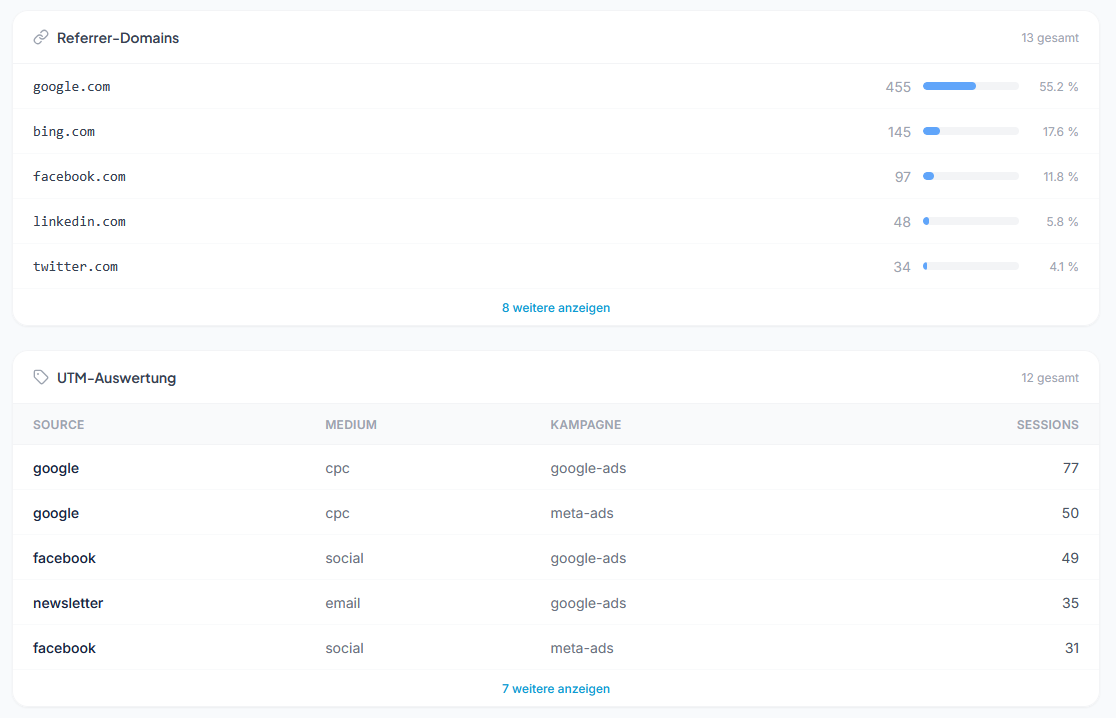The height and width of the screenshot is (718, 1116).
Task: Show more UTM rows via '7 weitere anzeigen'
Action: point(556,689)
